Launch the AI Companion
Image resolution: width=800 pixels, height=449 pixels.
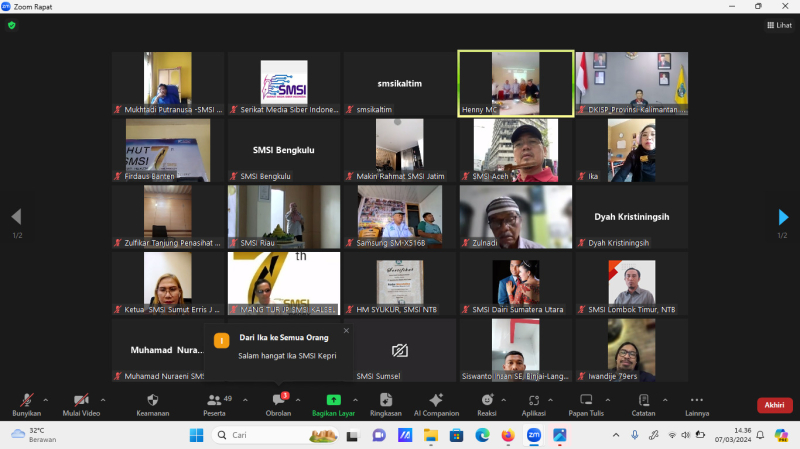(436, 403)
